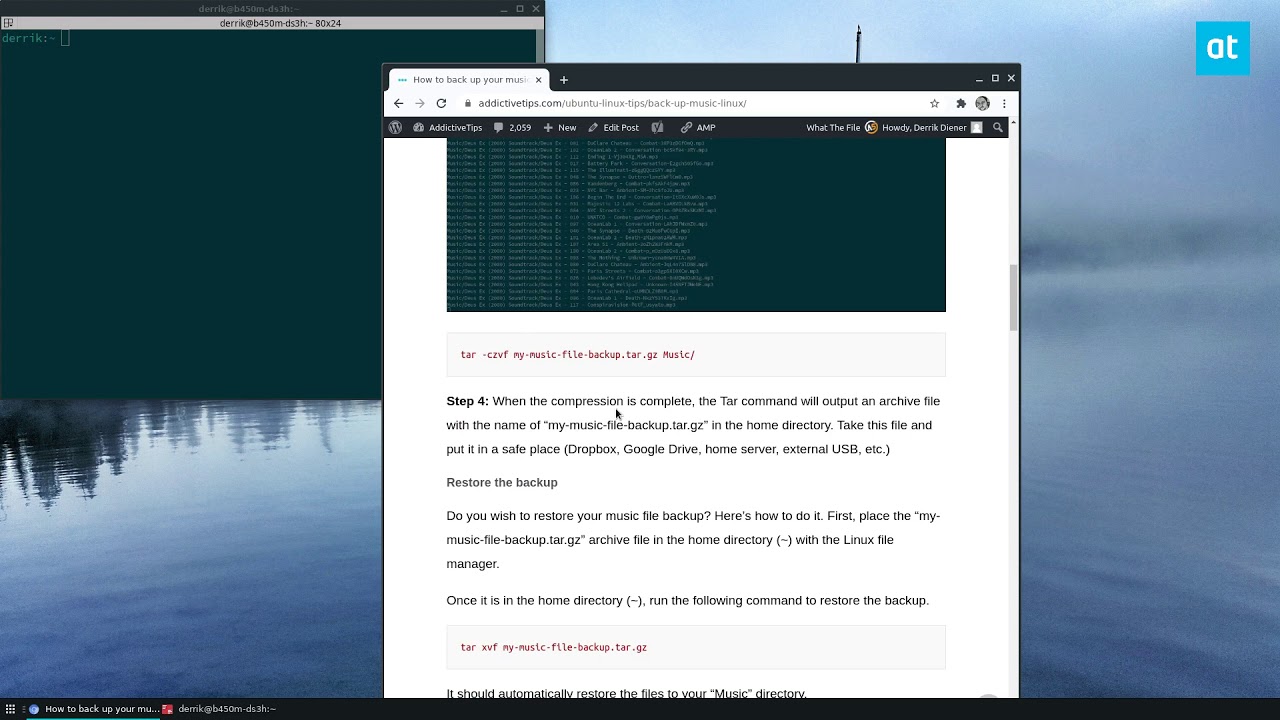Click the terminal screenshot image in the article
The height and width of the screenshot is (720, 1280).
coord(696,225)
